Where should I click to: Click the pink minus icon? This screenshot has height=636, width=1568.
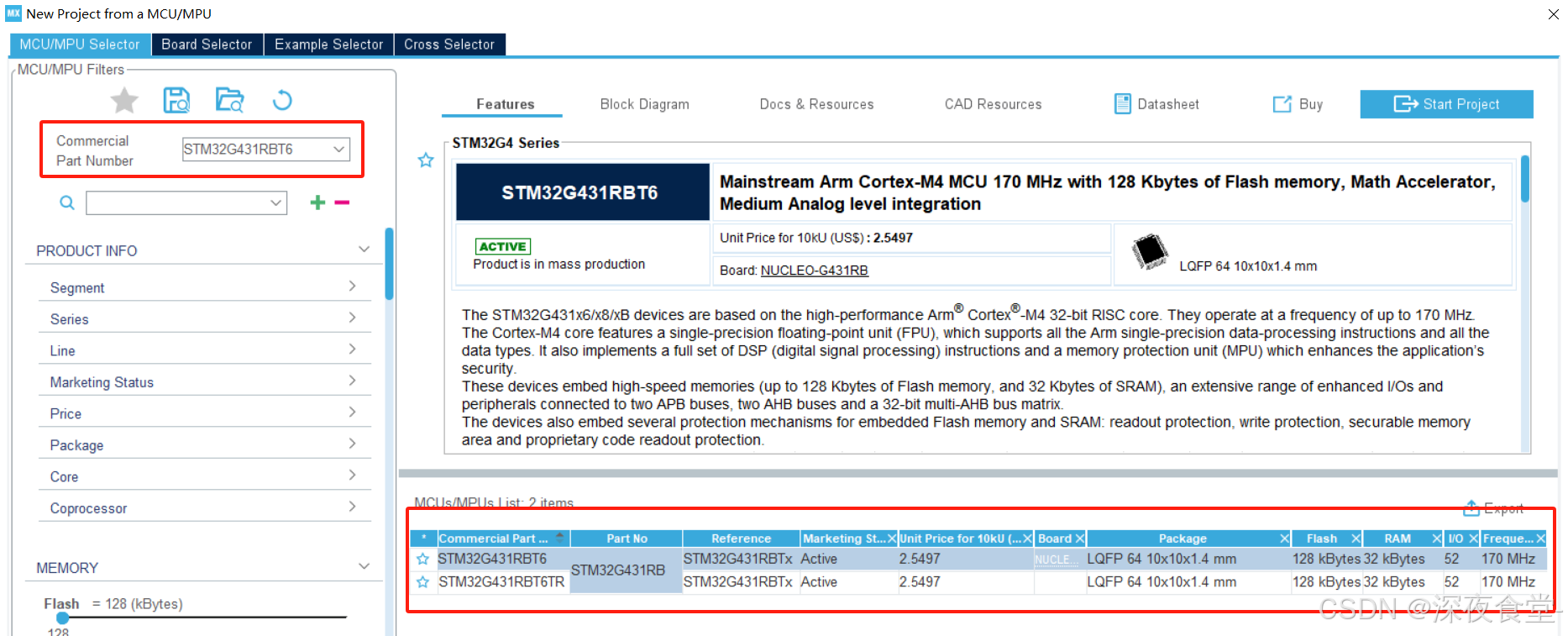342,202
